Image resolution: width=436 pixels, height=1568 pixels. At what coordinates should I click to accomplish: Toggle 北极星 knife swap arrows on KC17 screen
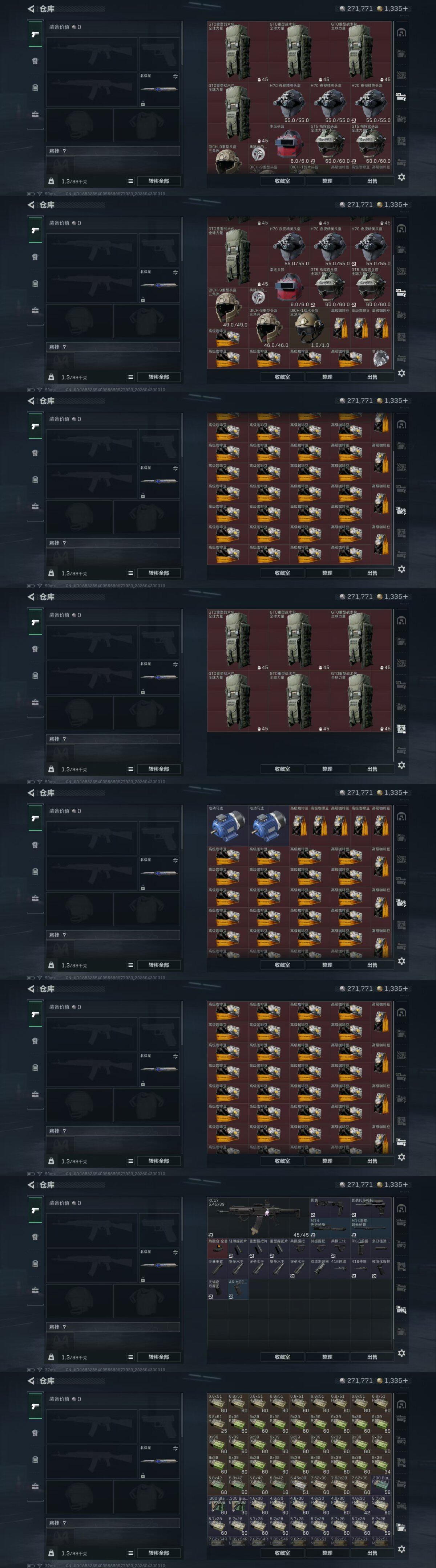click(175, 1252)
